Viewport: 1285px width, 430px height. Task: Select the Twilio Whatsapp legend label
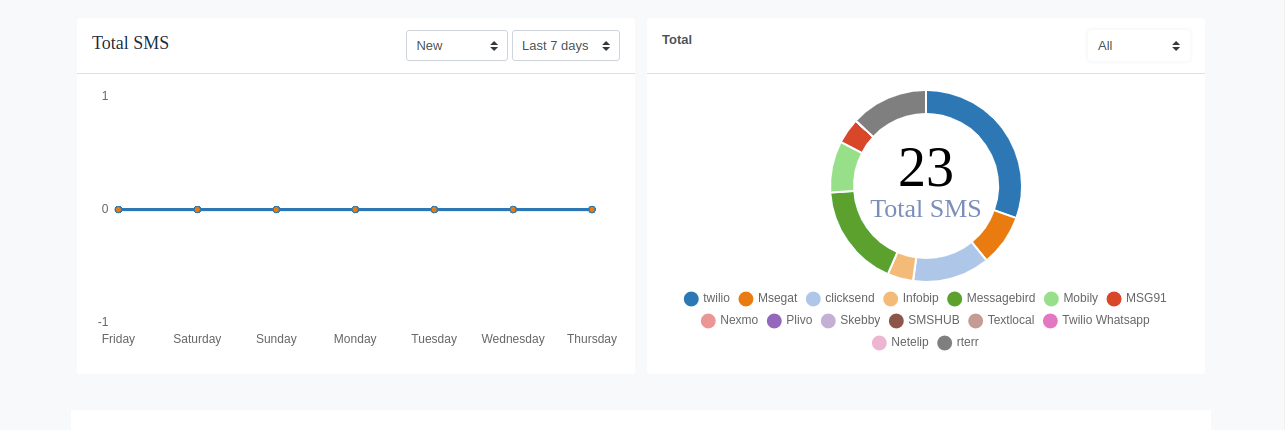[1105, 320]
